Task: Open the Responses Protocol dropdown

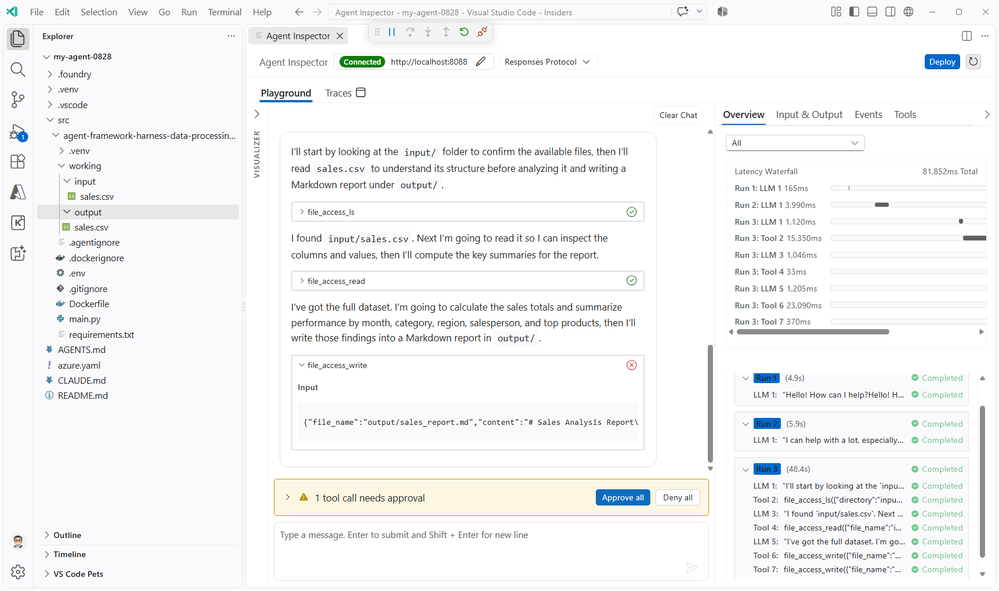Action: point(547,62)
